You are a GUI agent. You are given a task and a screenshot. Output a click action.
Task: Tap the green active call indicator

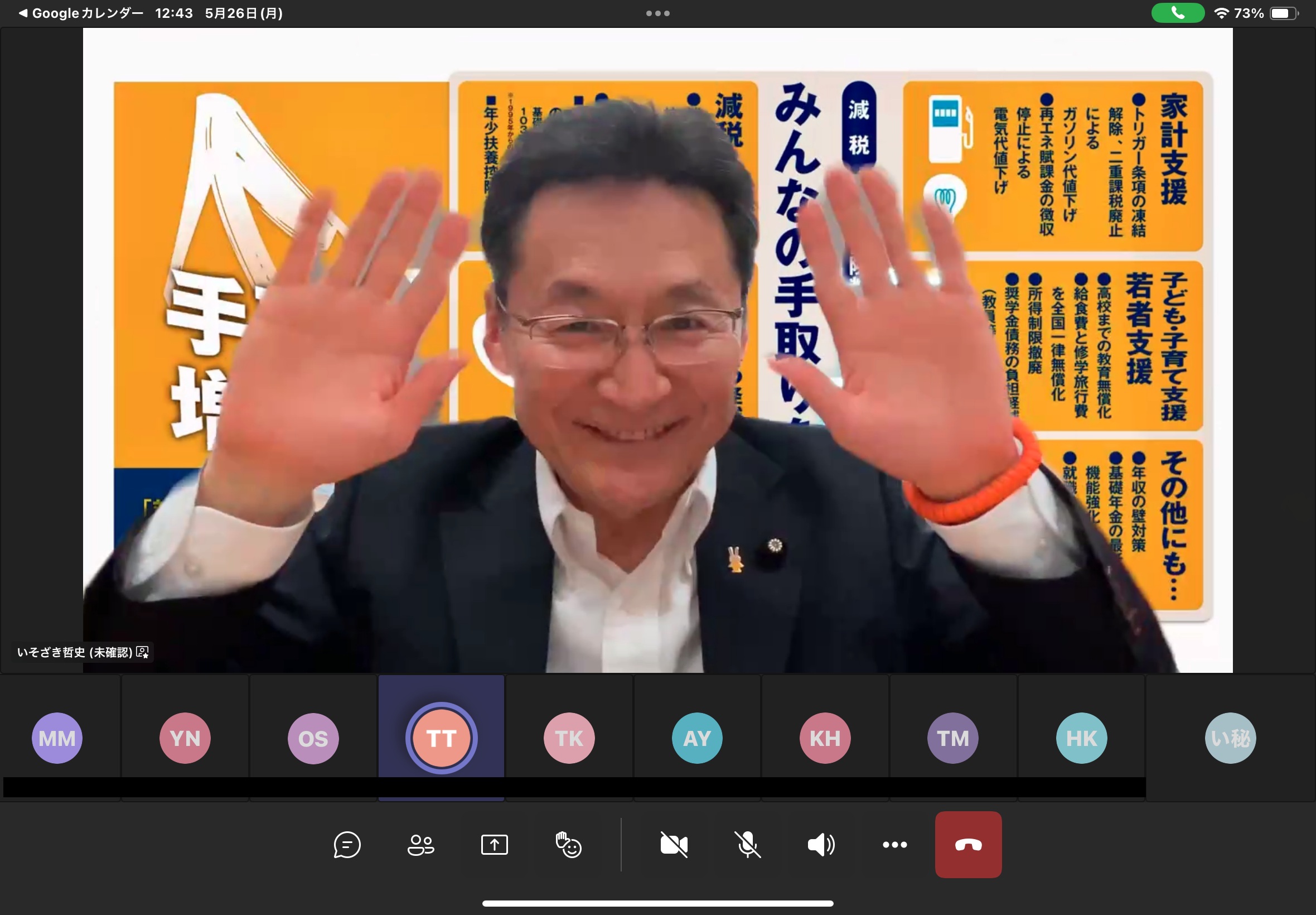pyautogui.click(x=1177, y=13)
